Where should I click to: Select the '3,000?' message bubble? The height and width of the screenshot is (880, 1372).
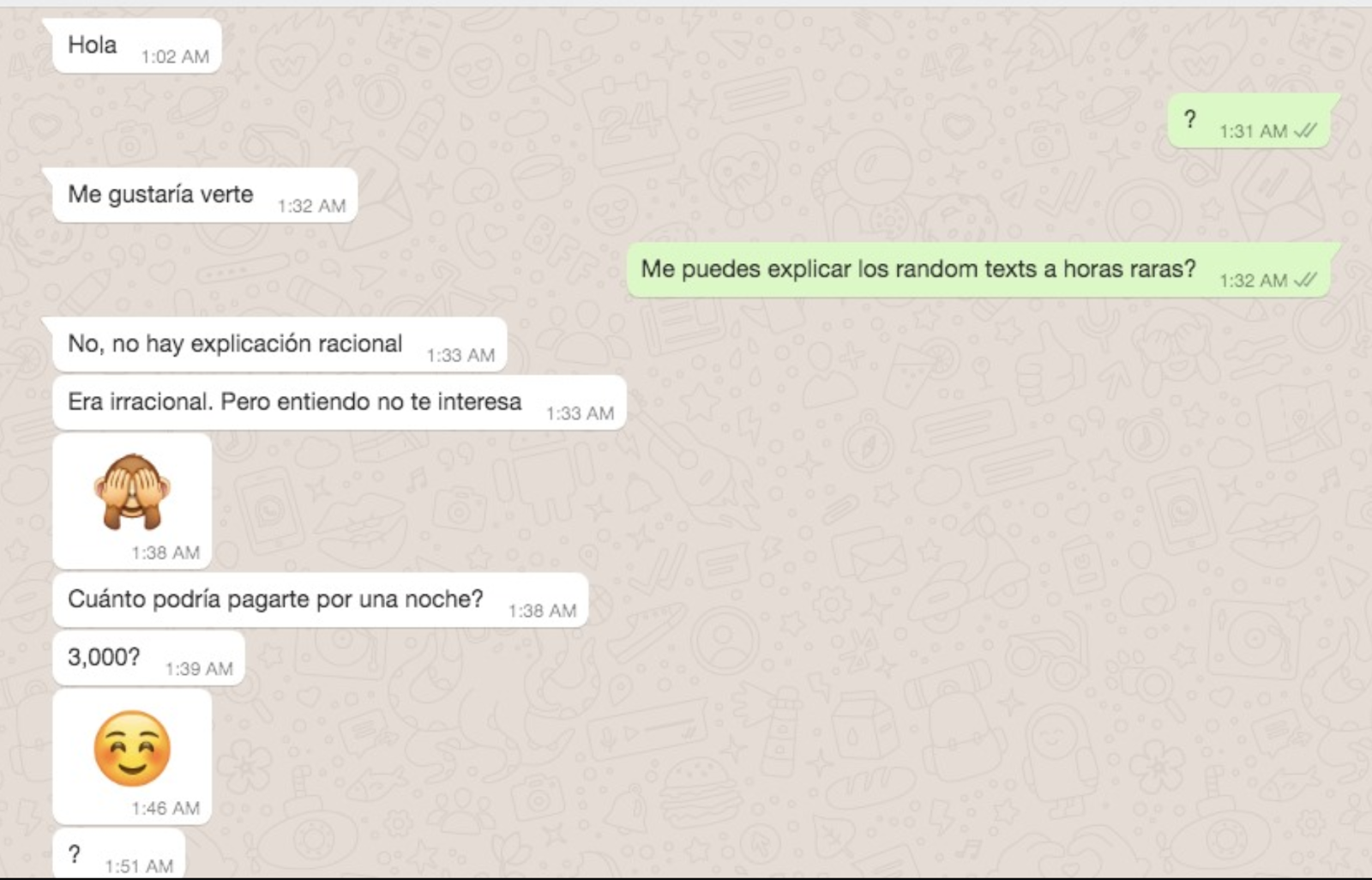click(149, 658)
